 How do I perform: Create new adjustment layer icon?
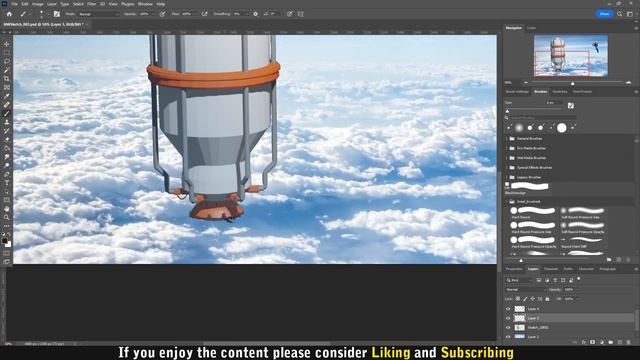pyautogui.click(x=602, y=342)
